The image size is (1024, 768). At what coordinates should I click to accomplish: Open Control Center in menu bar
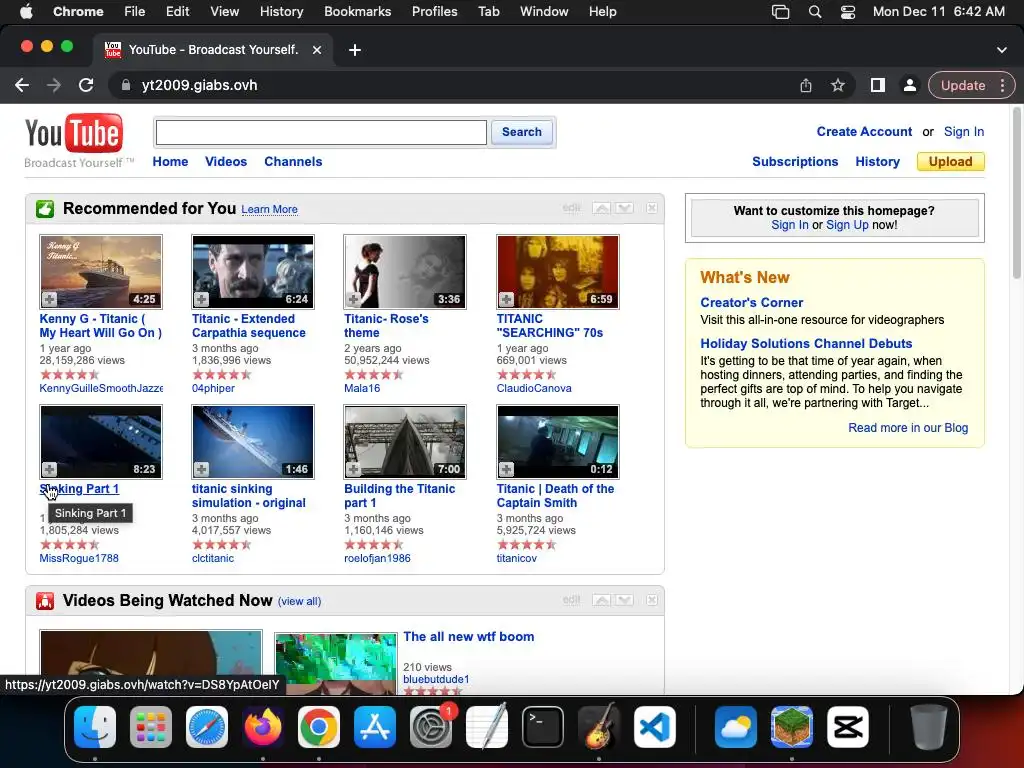848,12
